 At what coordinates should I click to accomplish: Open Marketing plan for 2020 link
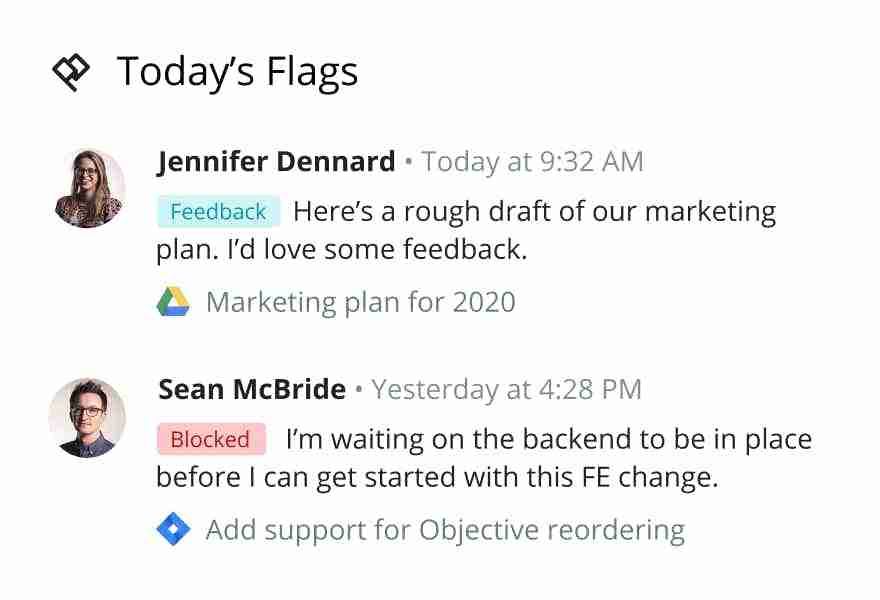[x=361, y=302]
